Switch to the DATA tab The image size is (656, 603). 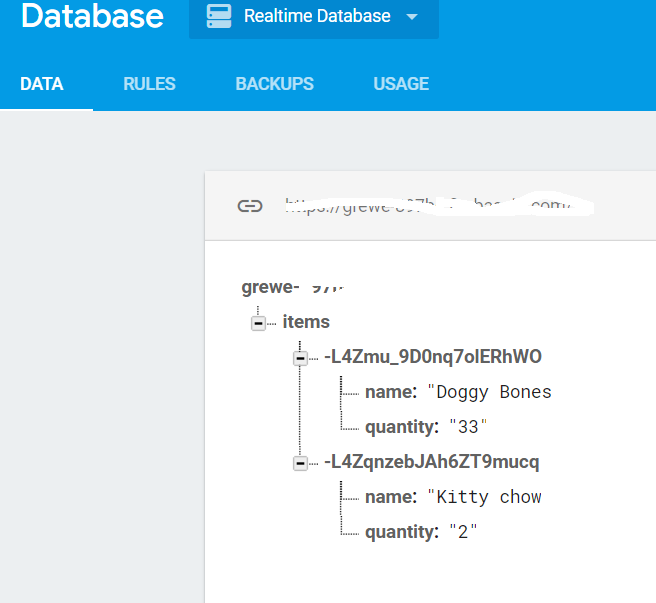pyautogui.click(x=42, y=84)
